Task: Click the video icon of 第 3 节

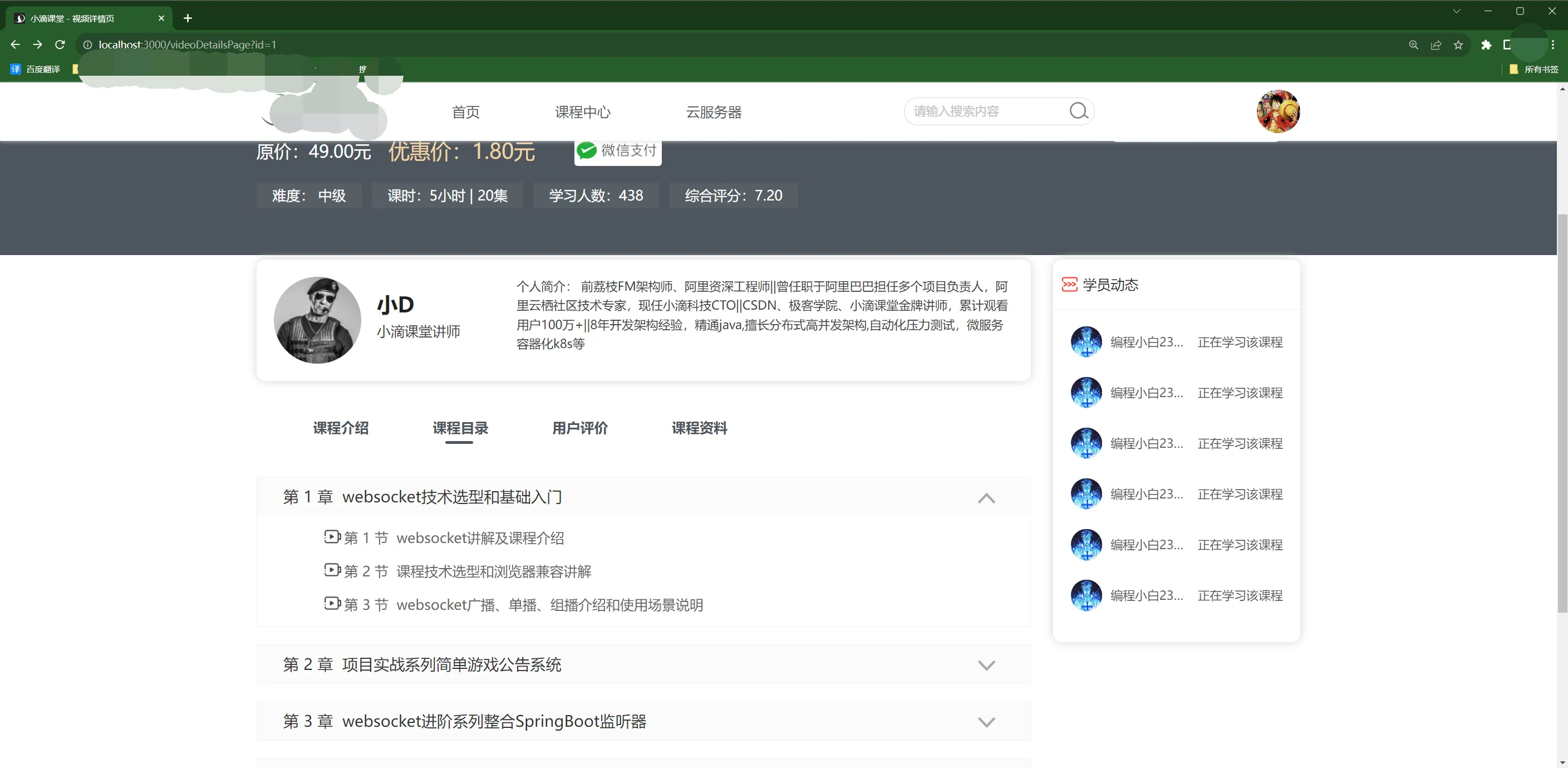Action: 332,604
